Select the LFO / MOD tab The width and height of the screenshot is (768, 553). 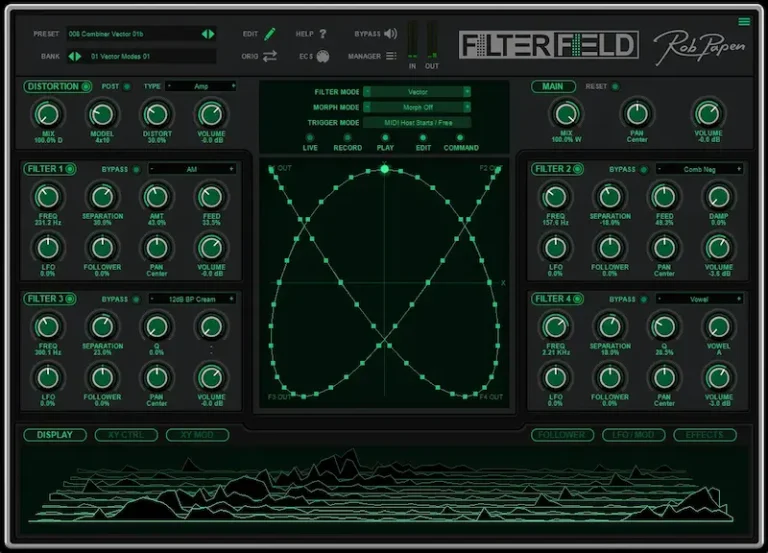tap(634, 435)
